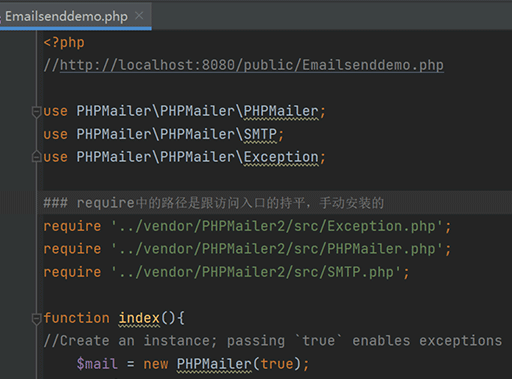Viewport: 512px width, 379px height.
Task: Click the $mail variable
Action: point(97,364)
